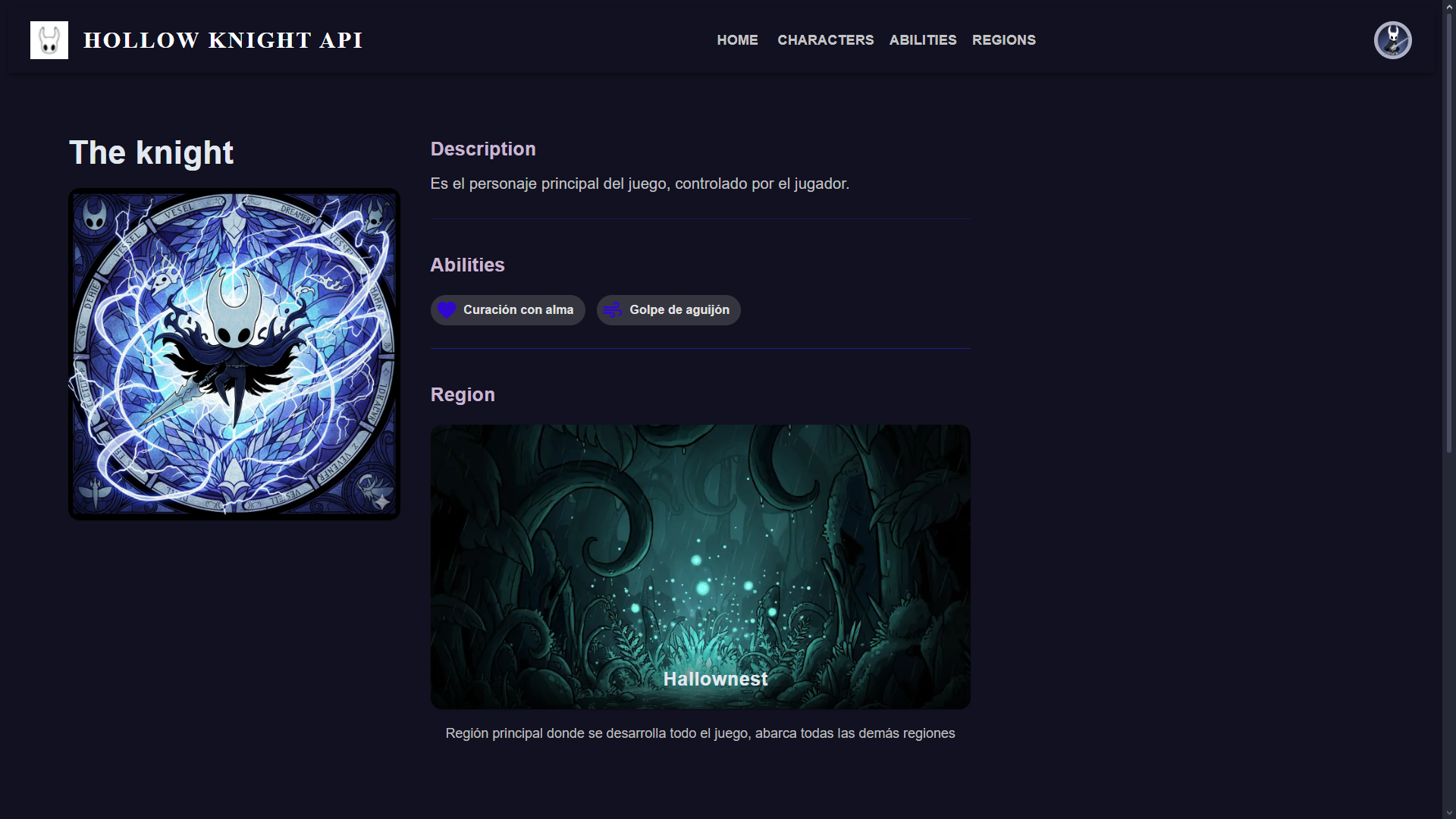Click the Hollow Knight logo icon
Image resolution: width=1456 pixels, height=819 pixels.
pyautogui.click(x=49, y=40)
